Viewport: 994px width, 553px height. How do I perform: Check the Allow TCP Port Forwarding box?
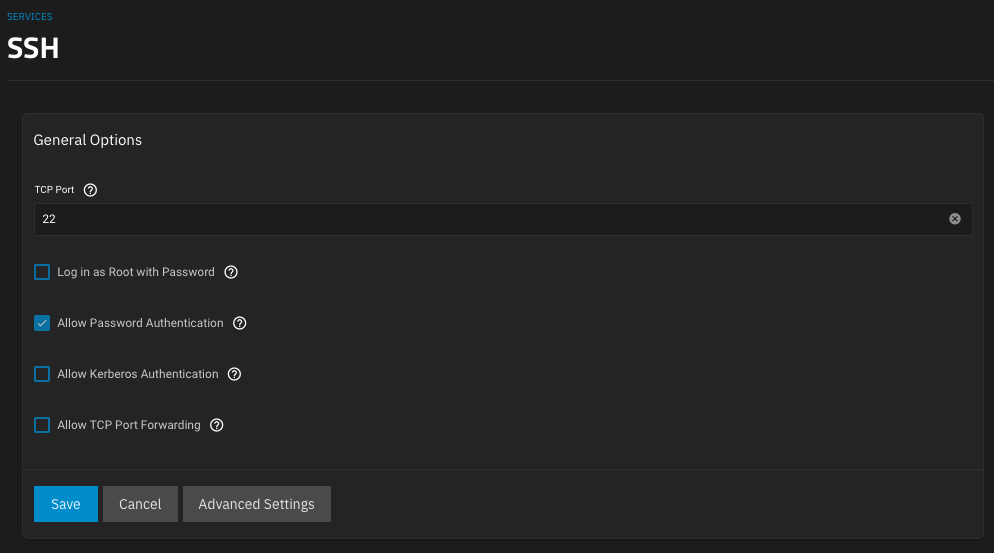pyautogui.click(x=42, y=425)
